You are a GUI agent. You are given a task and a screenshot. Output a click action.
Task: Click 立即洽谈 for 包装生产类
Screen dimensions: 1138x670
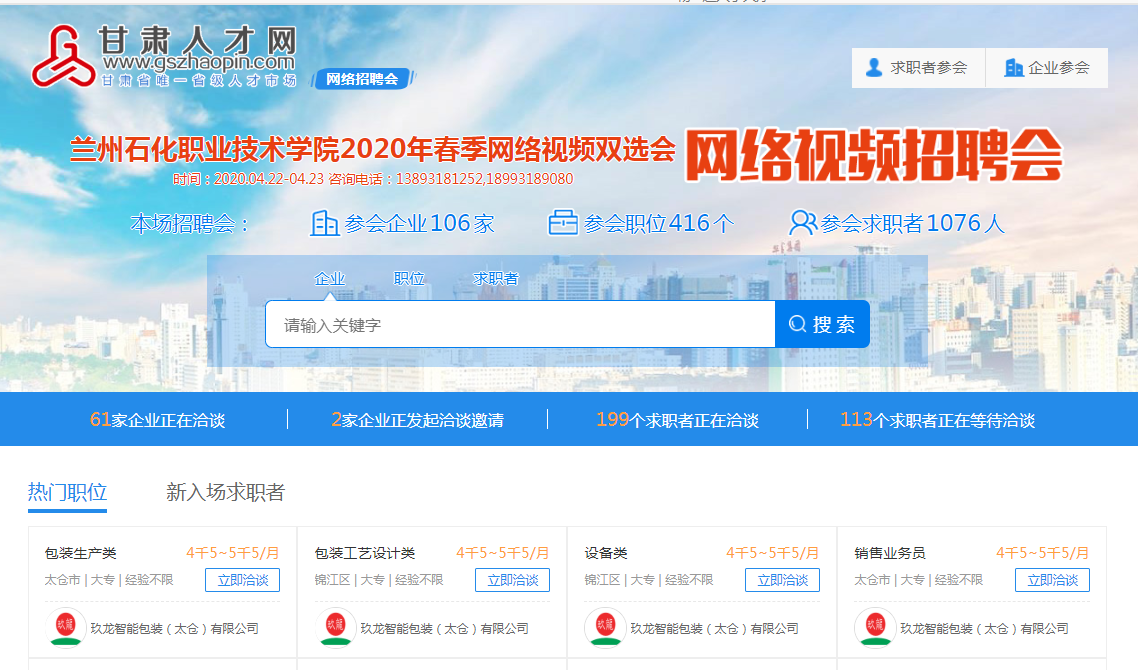[242, 580]
